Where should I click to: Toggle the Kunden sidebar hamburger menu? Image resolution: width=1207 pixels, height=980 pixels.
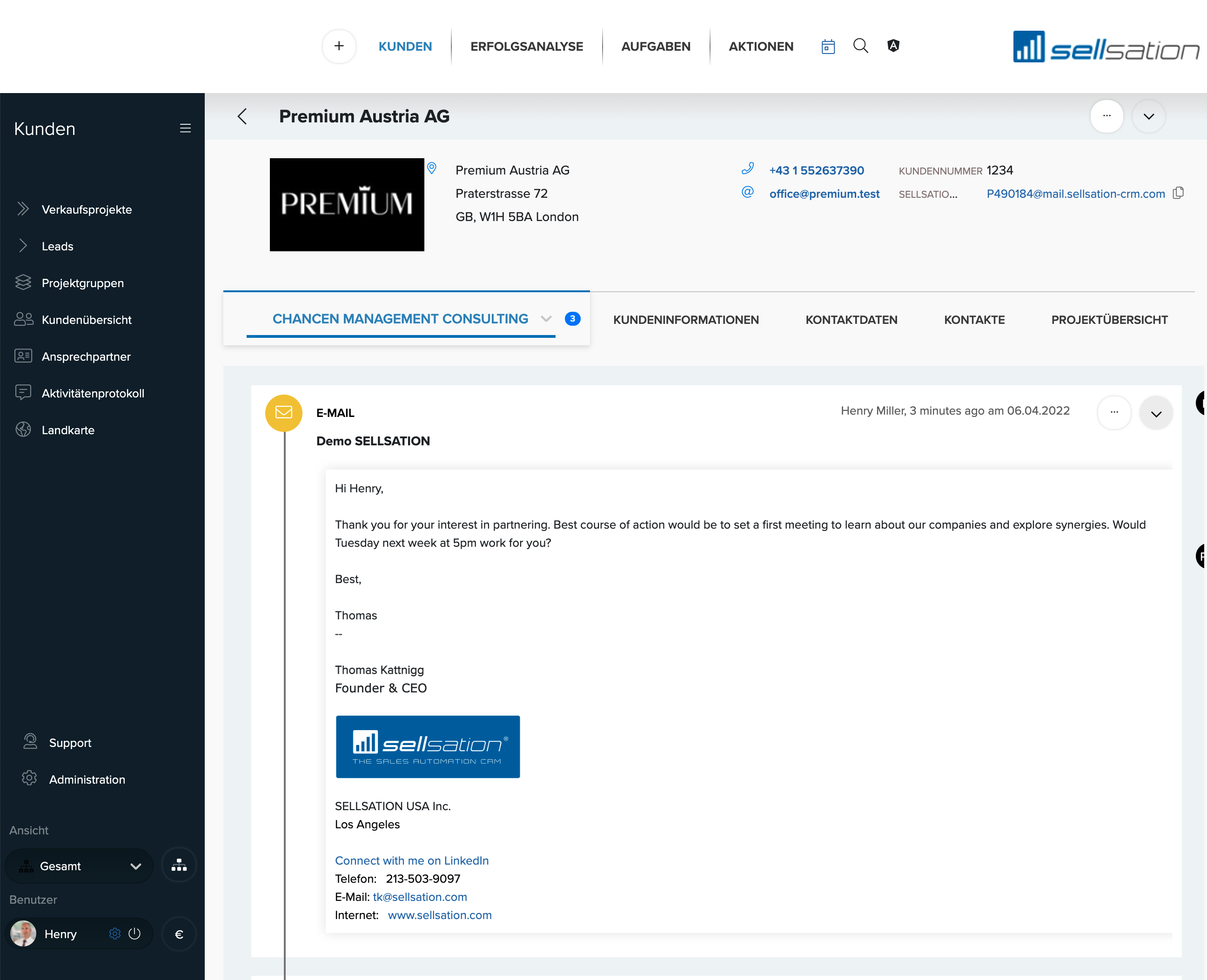click(185, 128)
